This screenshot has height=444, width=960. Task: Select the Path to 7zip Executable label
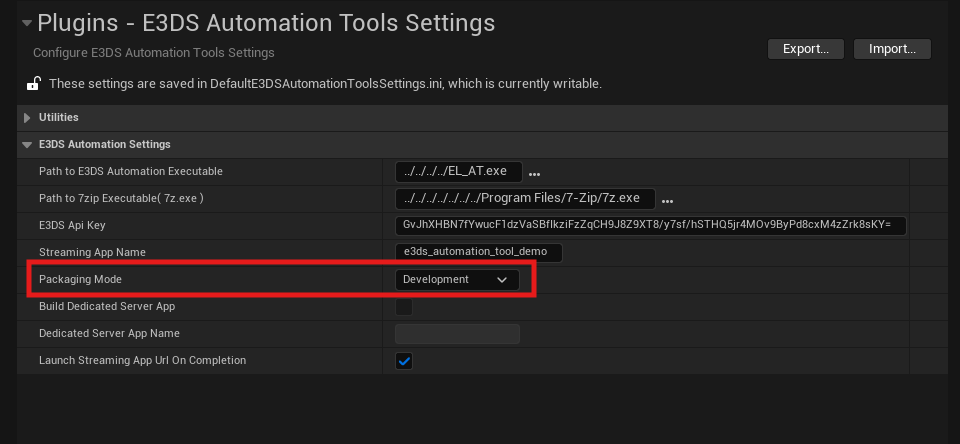click(121, 199)
